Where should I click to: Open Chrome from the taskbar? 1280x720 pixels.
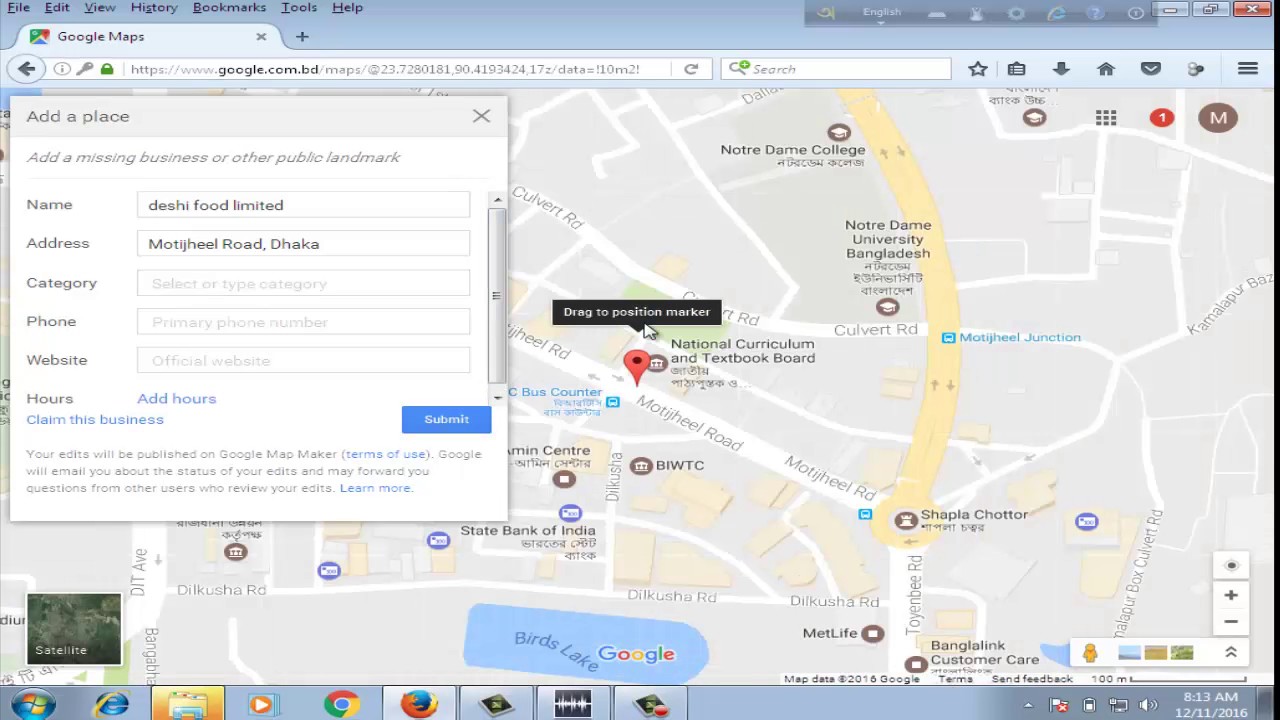point(341,704)
